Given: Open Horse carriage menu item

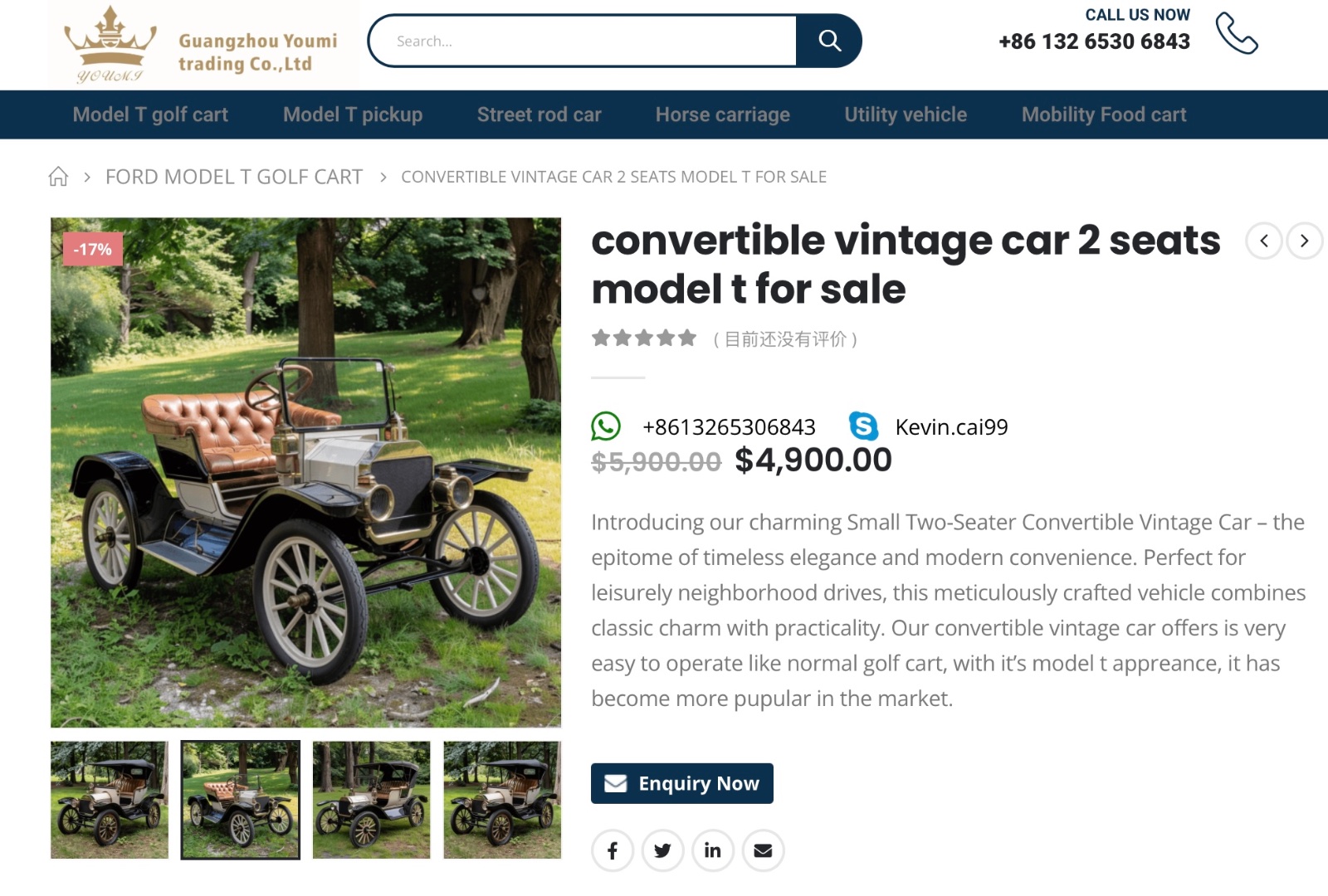Looking at the screenshot, I should click(723, 114).
